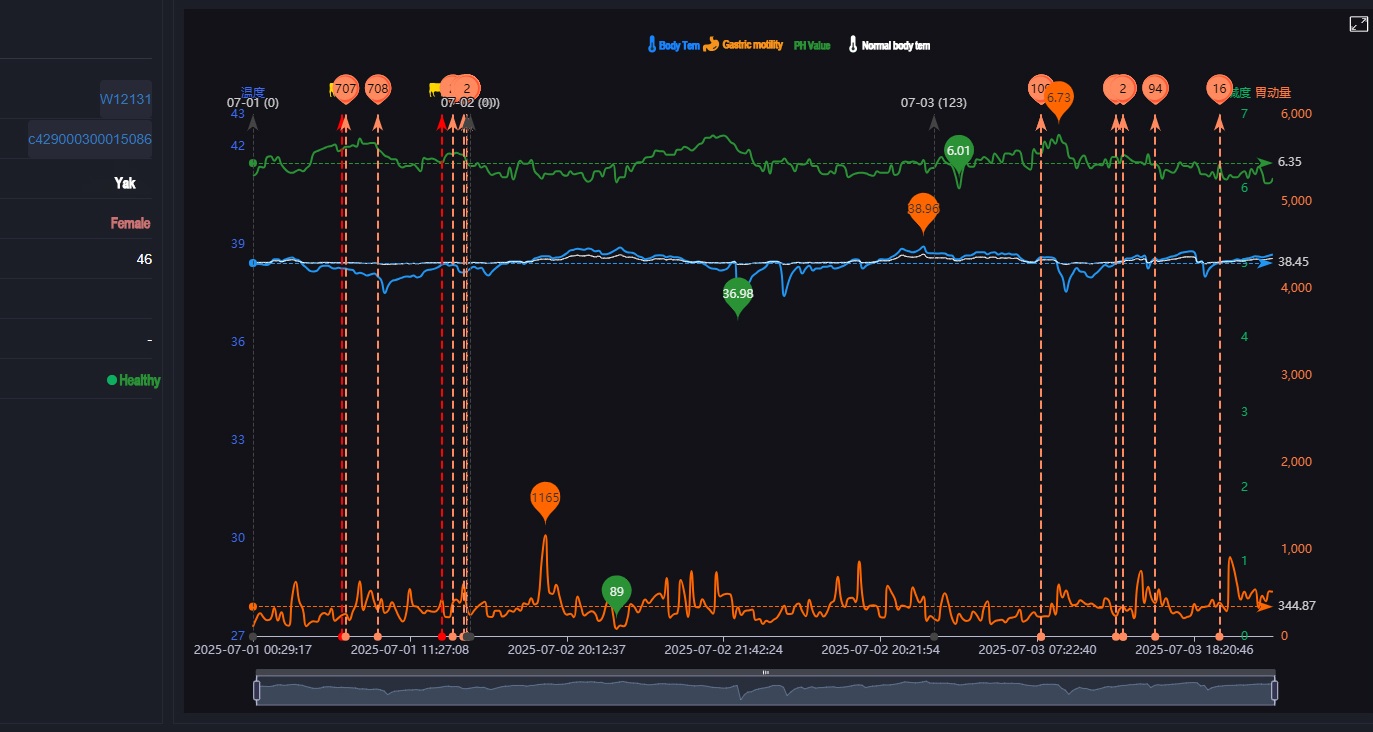The height and width of the screenshot is (732, 1373).
Task: Click the left handle of zoom slider
Action: pyautogui.click(x=257, y=690)
